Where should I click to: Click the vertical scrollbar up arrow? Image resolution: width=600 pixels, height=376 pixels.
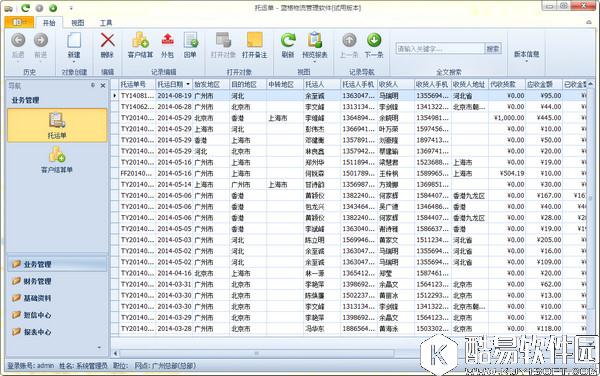click(x=590, y=83)
